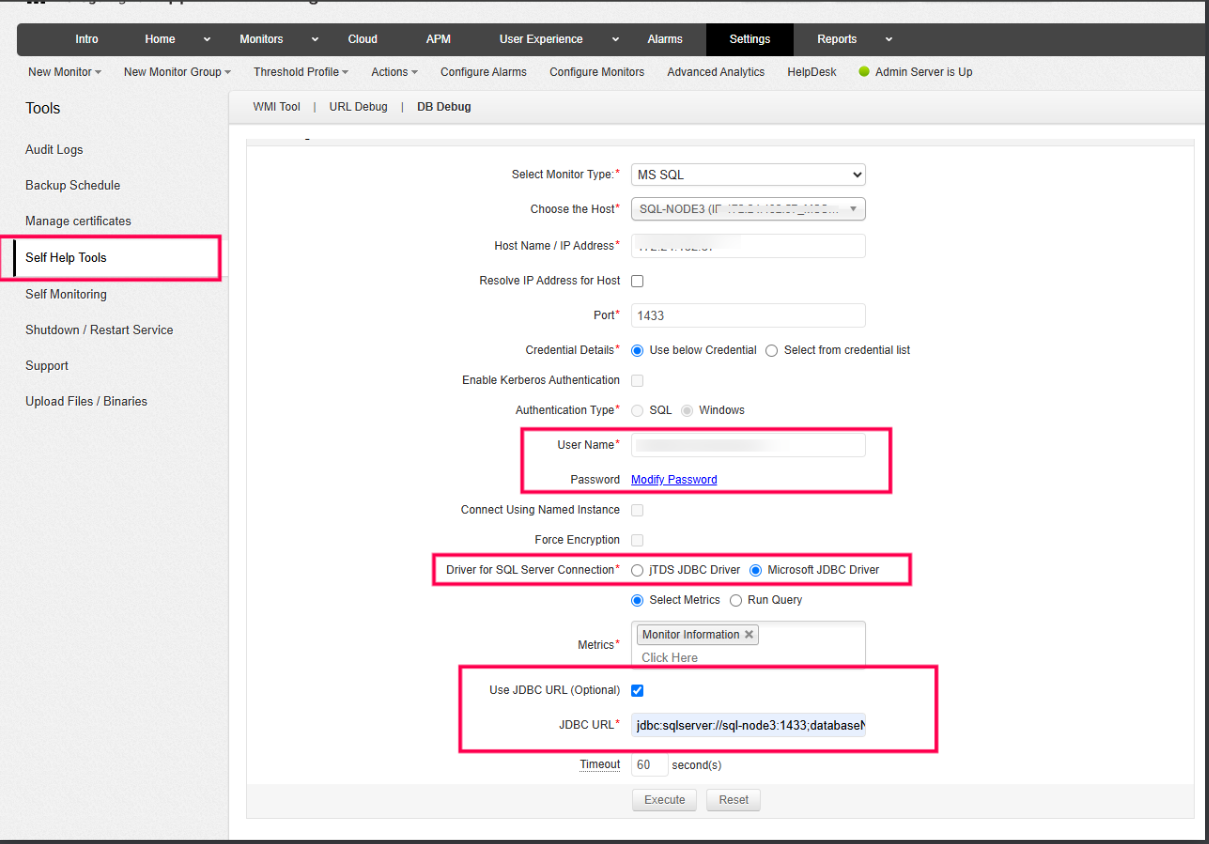Open Configure Alarms
This screenshot has height=844, width=1209.
click(483, 72)
